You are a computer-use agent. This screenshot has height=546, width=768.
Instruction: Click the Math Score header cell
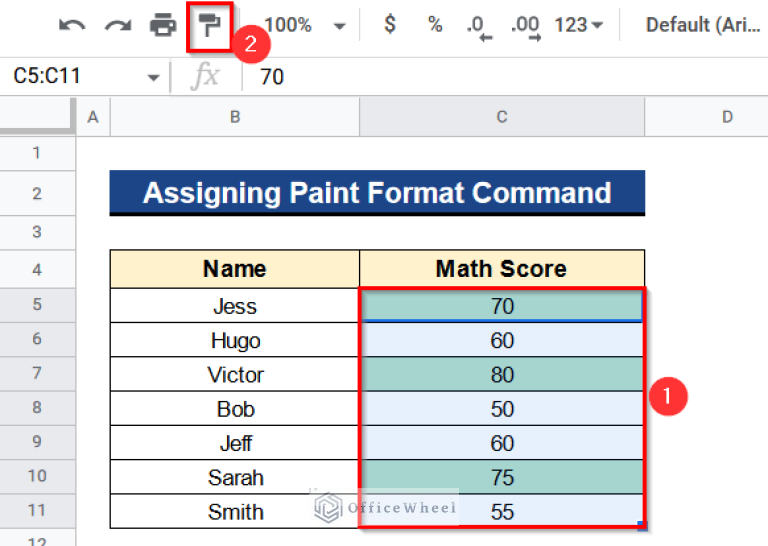click(501, 268)
